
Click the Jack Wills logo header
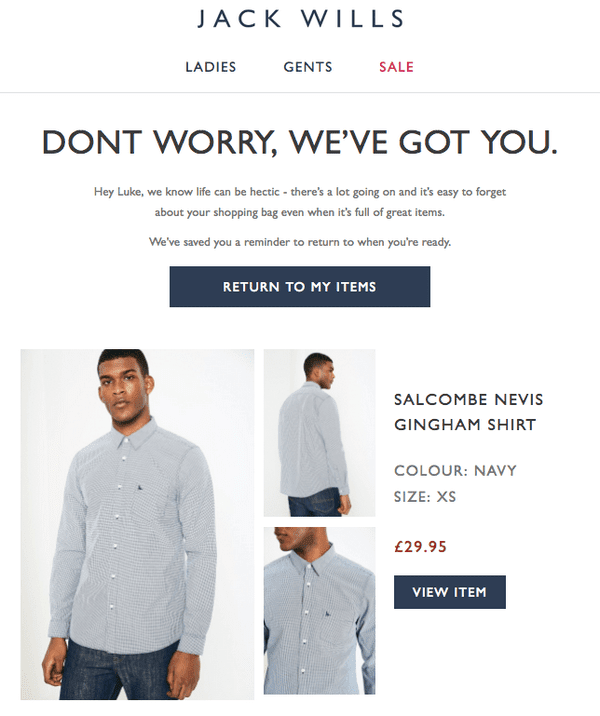click(x=301, y=19)
